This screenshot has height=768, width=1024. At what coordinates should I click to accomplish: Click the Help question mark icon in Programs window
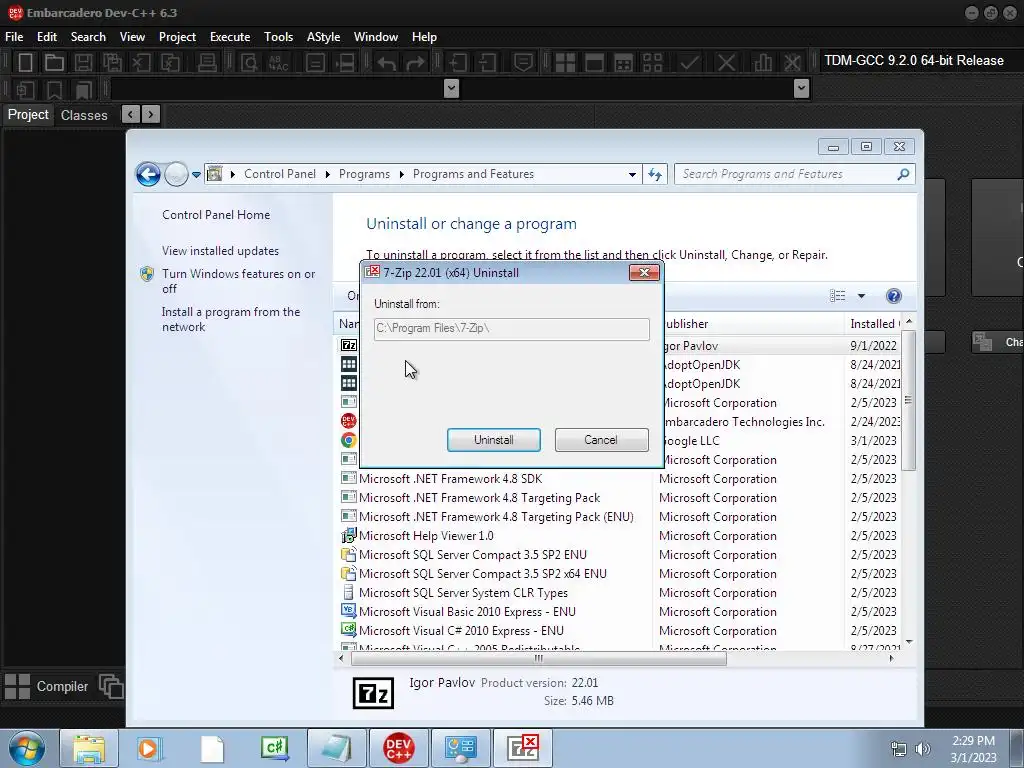coord(893,296)
